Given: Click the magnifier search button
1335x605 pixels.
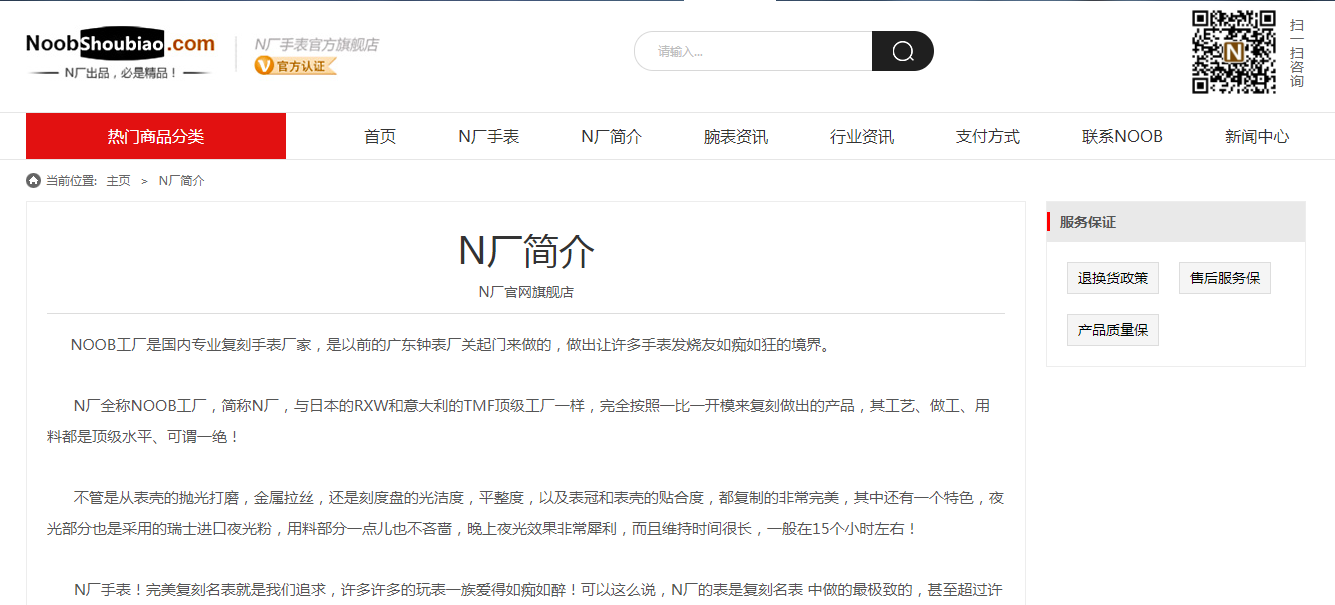Looking at the screenshot, I should 903,51.
